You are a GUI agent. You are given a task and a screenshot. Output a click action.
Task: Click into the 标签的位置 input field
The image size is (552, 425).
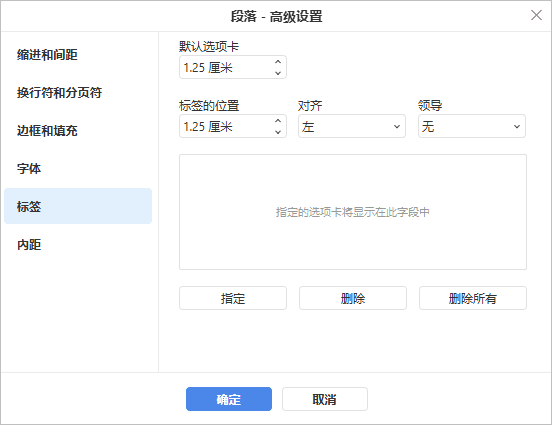tap(233, 126)
